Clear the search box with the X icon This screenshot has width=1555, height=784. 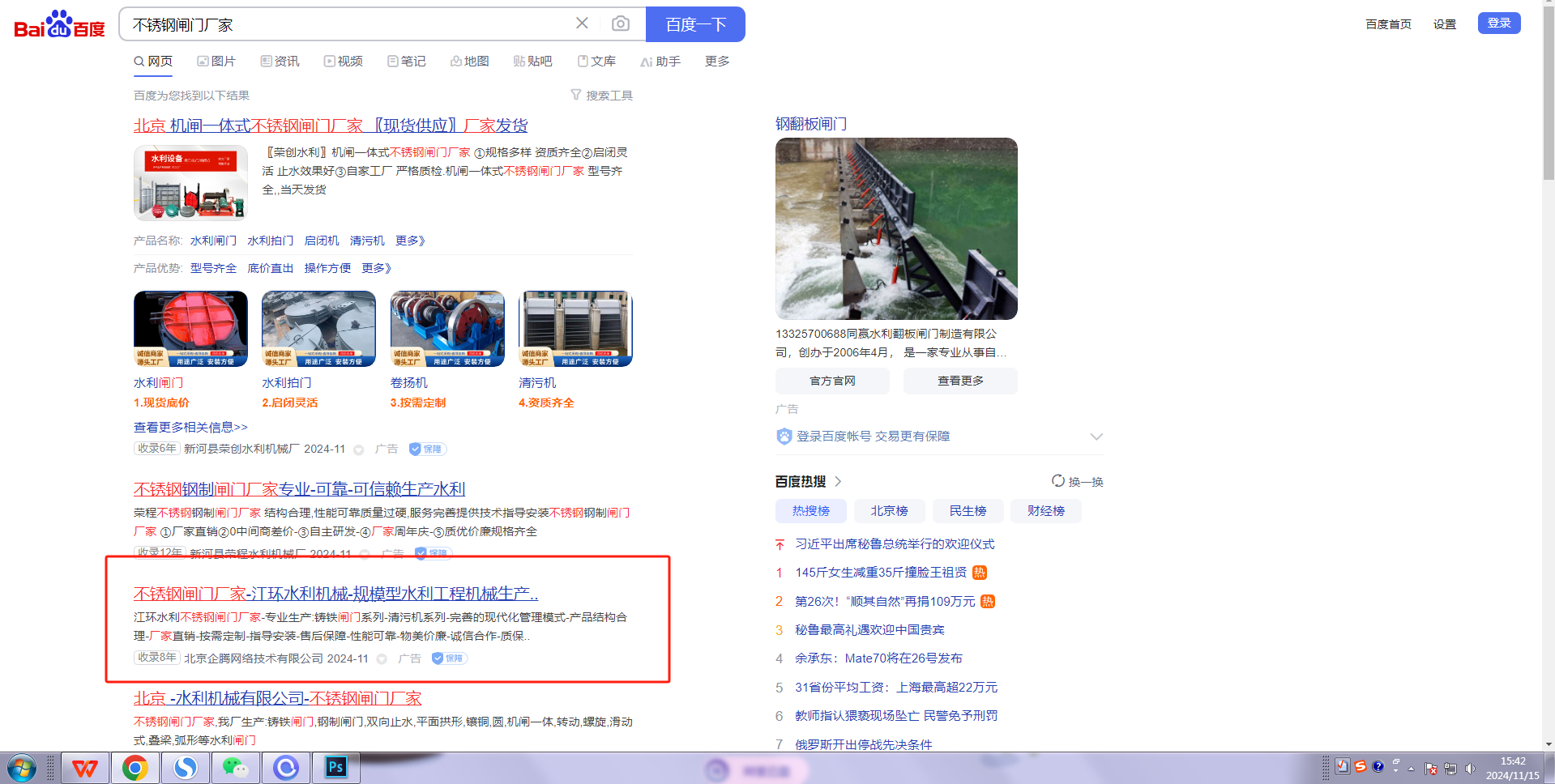pyautogui.click(x=582, y=23)
